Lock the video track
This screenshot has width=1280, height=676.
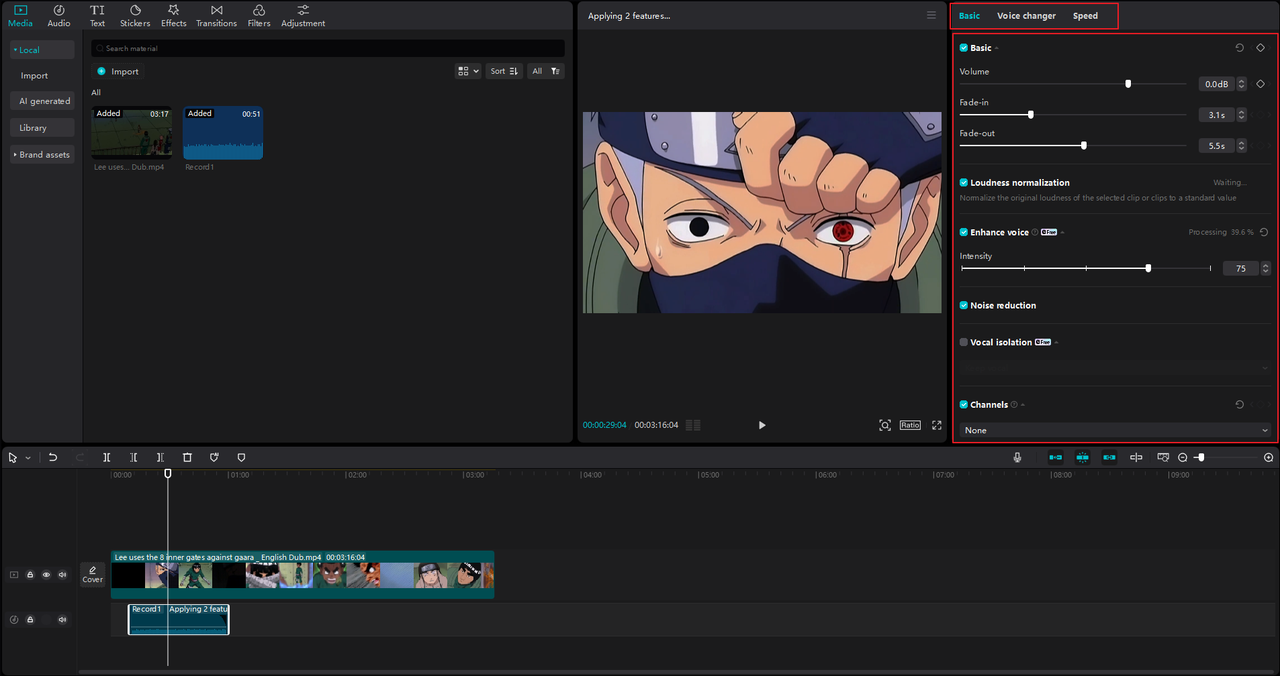click(x=30, y=575)
